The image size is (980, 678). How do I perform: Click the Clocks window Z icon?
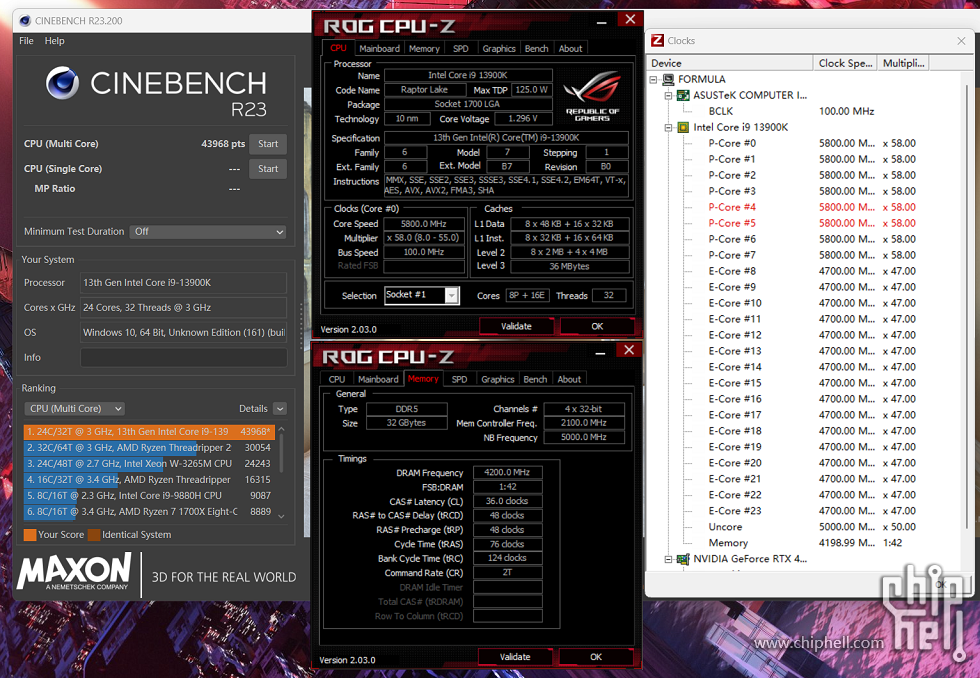tap(657, 41)
